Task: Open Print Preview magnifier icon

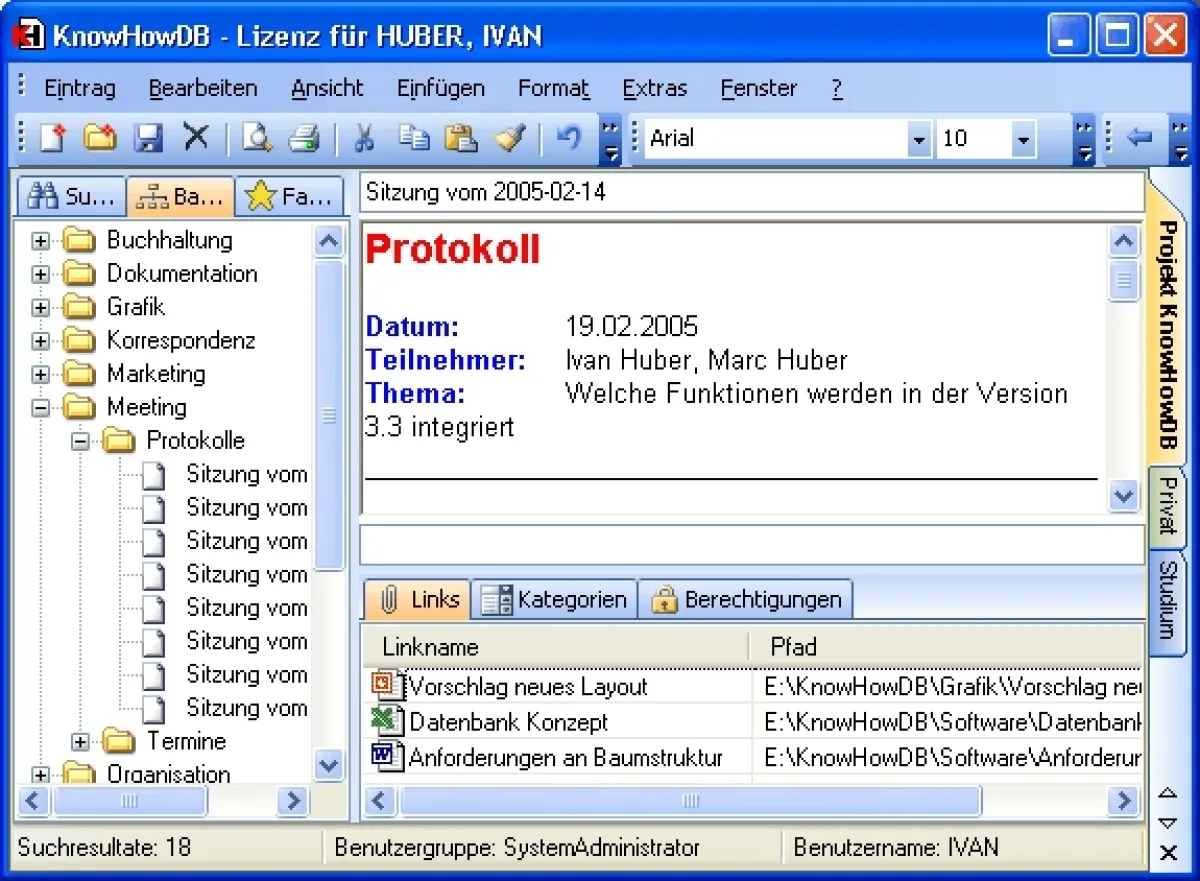Action: point(257,138)
